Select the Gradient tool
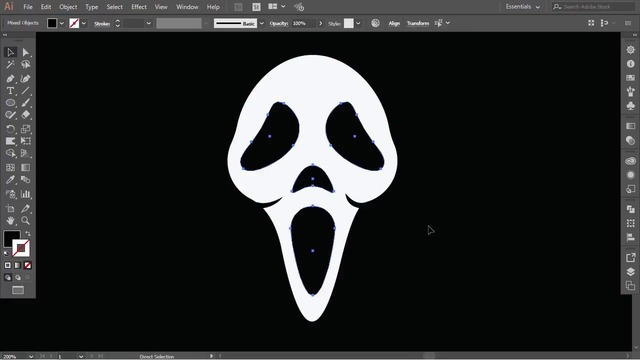 [x=25, y=167]
